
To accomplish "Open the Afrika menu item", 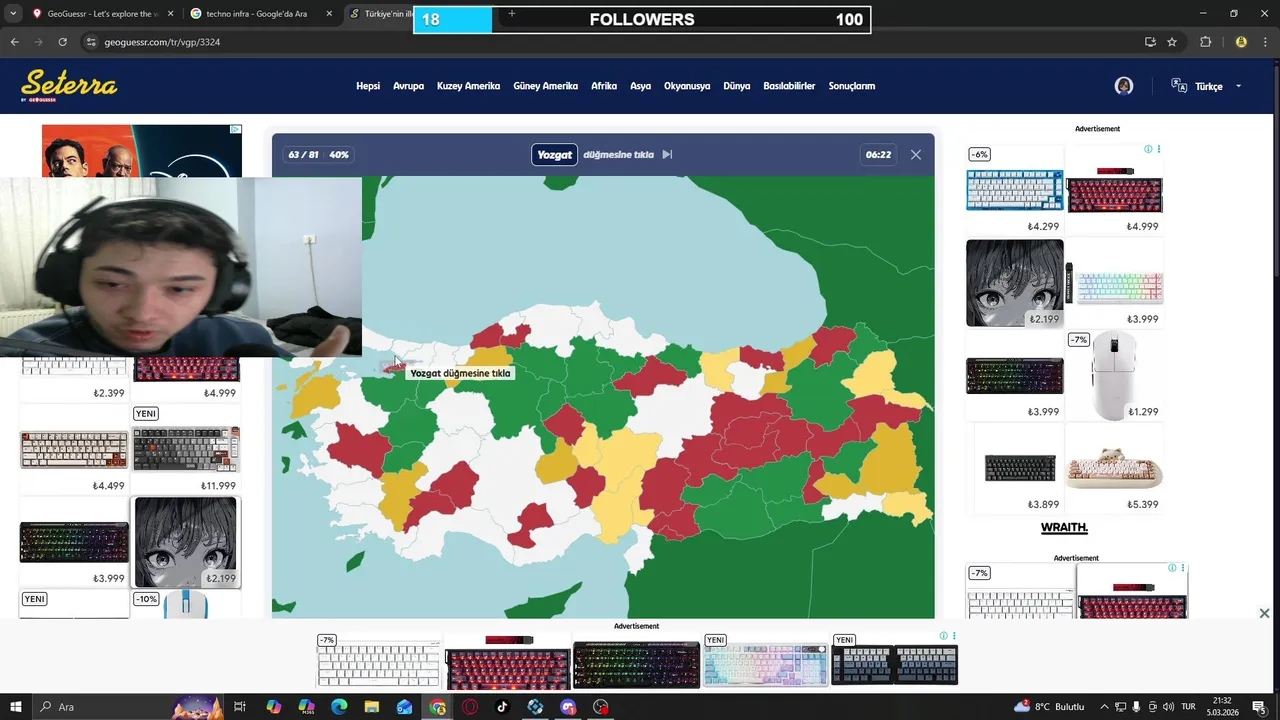I will pos(604,86).
